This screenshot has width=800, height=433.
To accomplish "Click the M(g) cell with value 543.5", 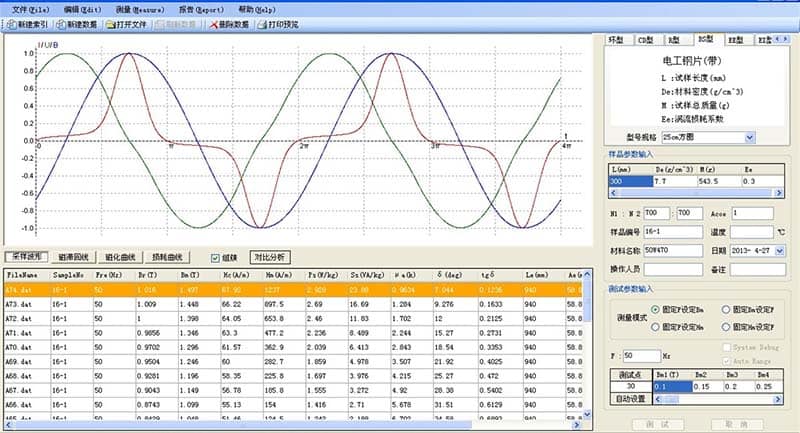I will 719,181.
